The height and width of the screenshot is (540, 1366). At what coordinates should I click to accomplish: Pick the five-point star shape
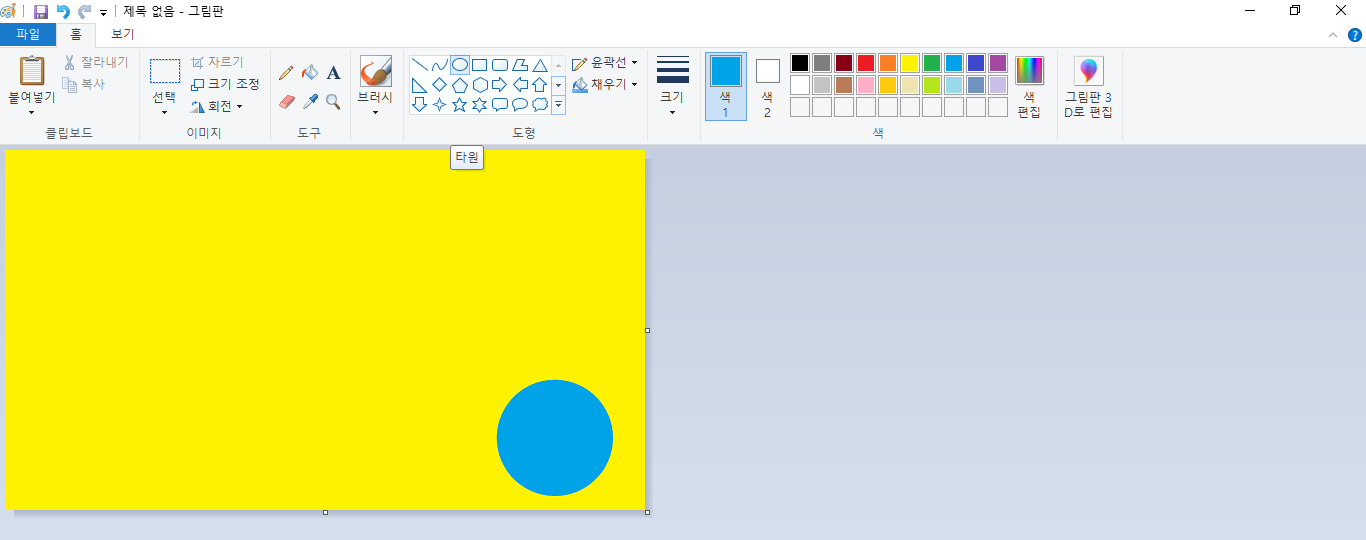click(459, 104)
